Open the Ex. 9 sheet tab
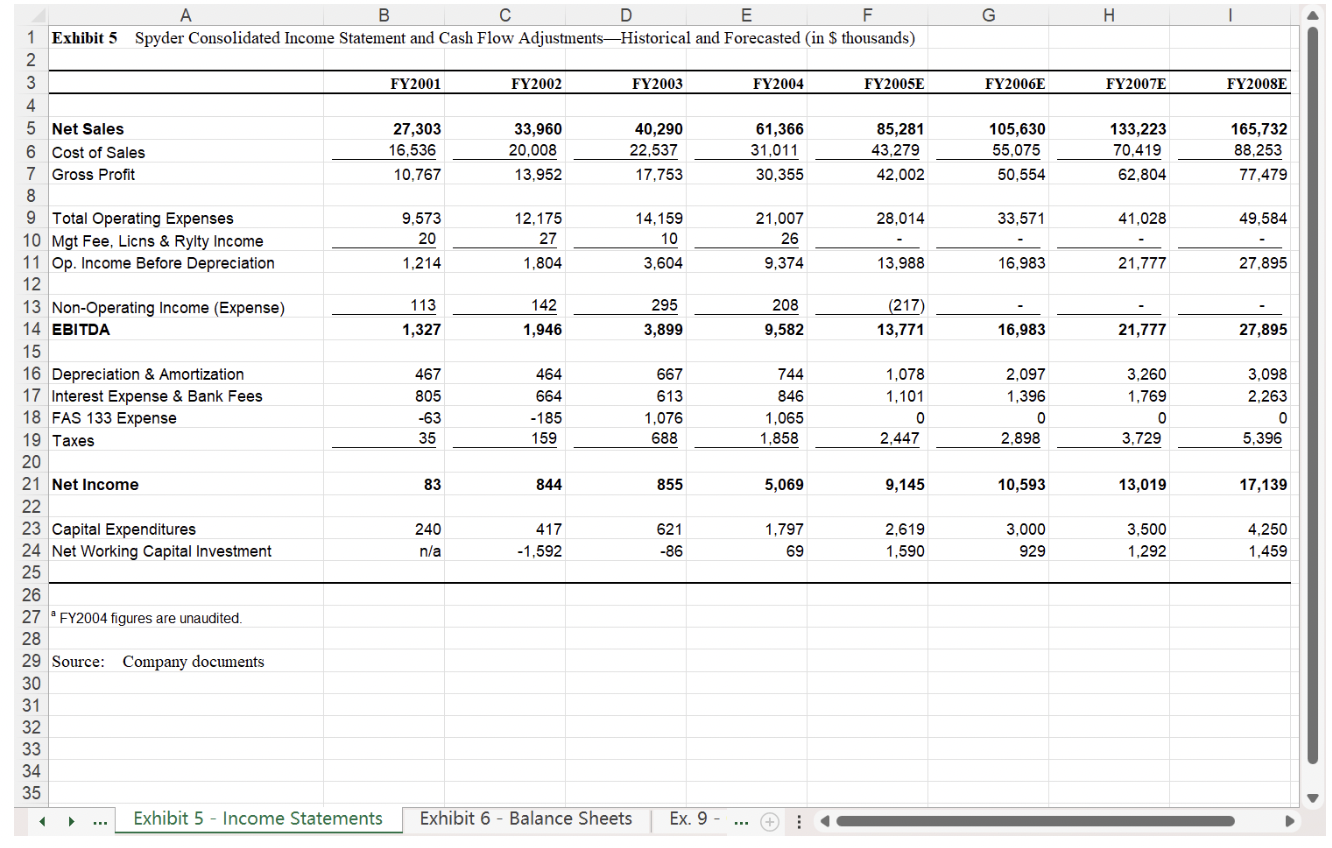This screenshot has width=1332, height=848. coord(694,819)
